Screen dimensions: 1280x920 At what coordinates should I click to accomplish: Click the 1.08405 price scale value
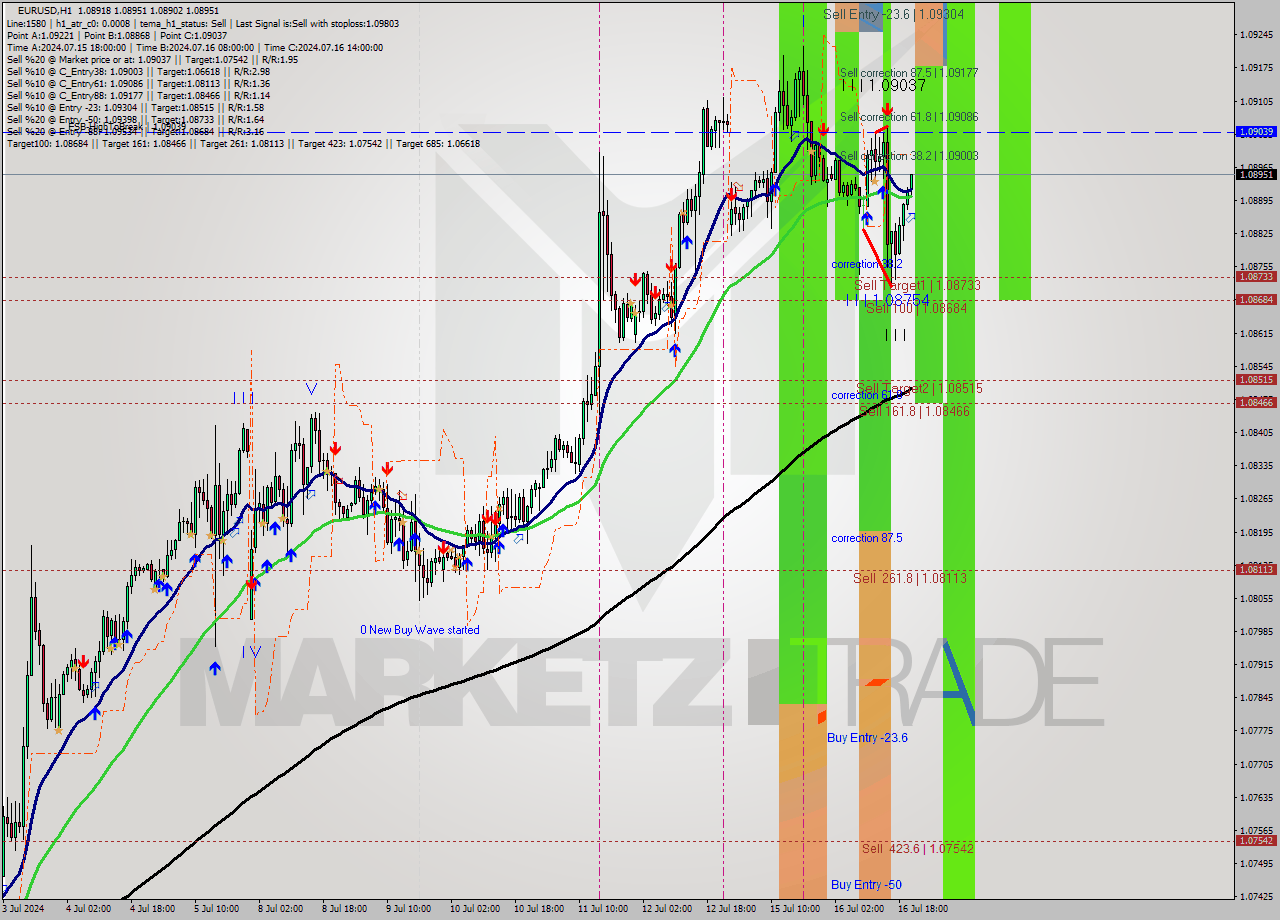click(x=1256, y=433)
